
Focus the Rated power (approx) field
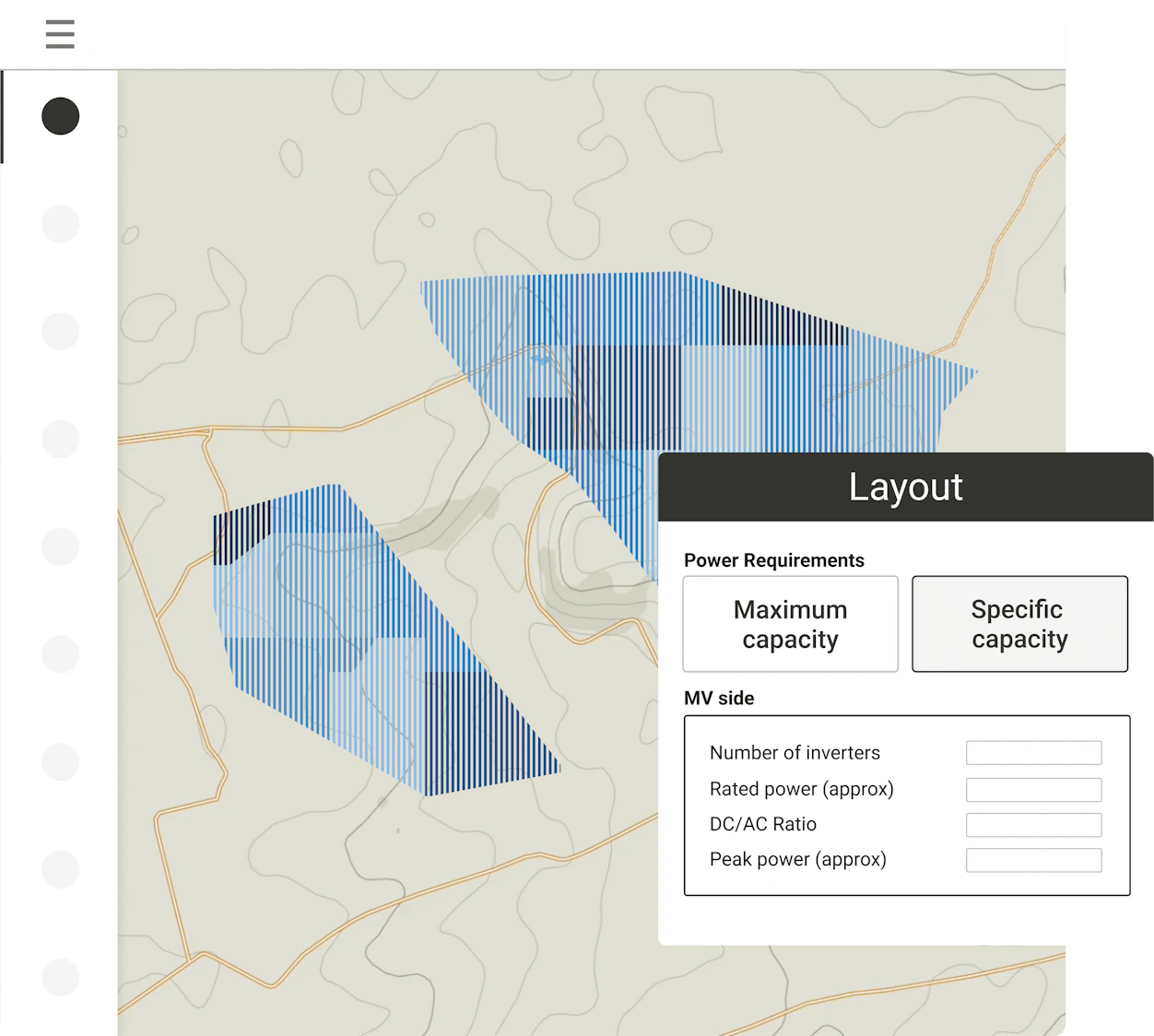pyautogui.click(x=1034, y=790)
